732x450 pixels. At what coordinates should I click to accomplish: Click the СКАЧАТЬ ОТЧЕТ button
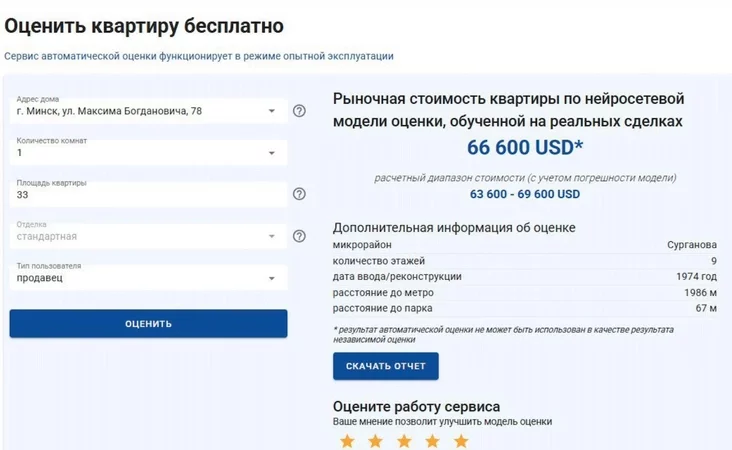pos(386,366)
